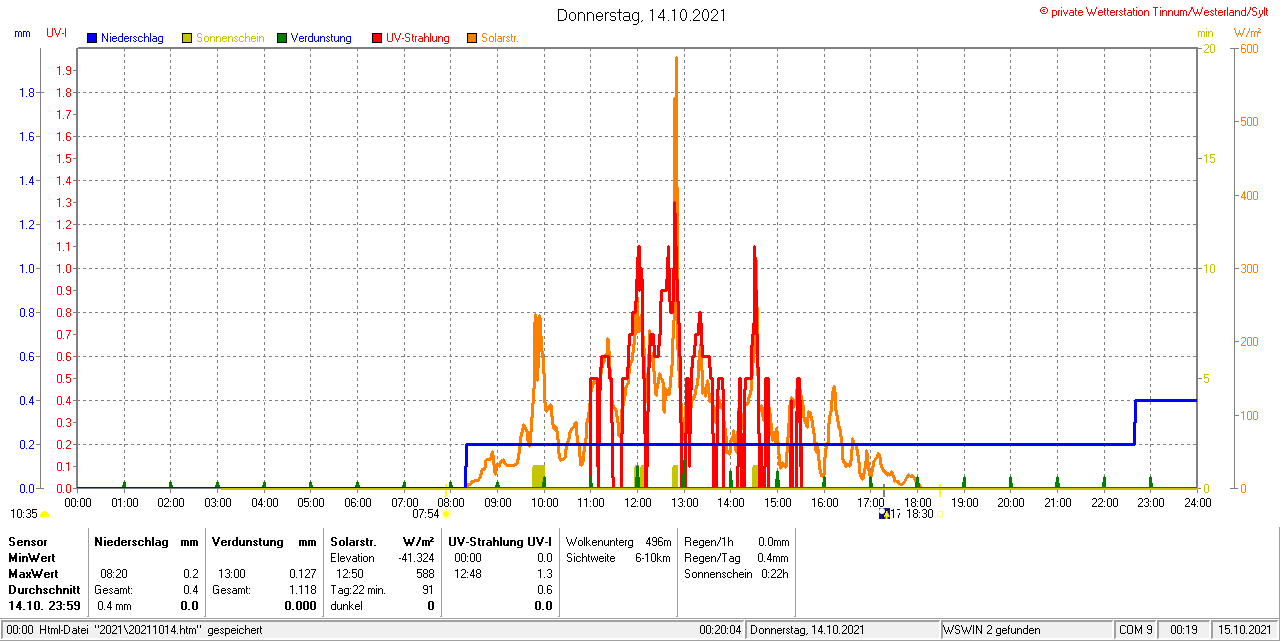1280x641 pixels.
Task: Click the Verdunstung Gesamt value 1.118
Action: tap(301, 590)
